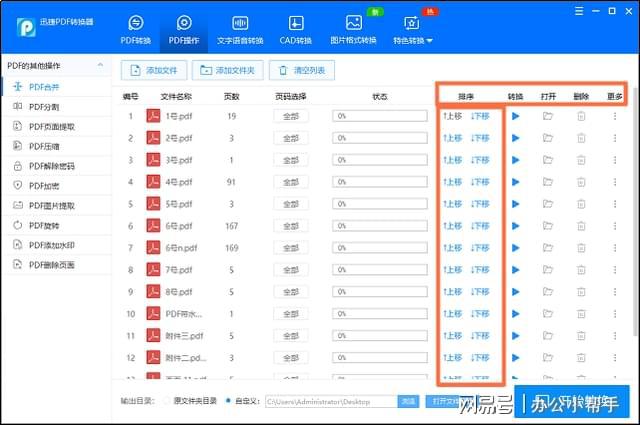The height and width of the screenshot is (425, 640).
Task: Collapse the PDF的其他操作 sidebar section
Action: (x=100, y=65)
